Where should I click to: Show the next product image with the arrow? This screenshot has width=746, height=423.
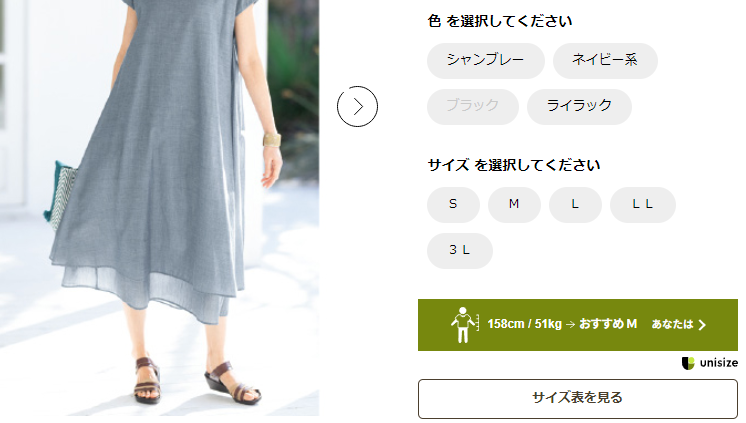point(357,106)
